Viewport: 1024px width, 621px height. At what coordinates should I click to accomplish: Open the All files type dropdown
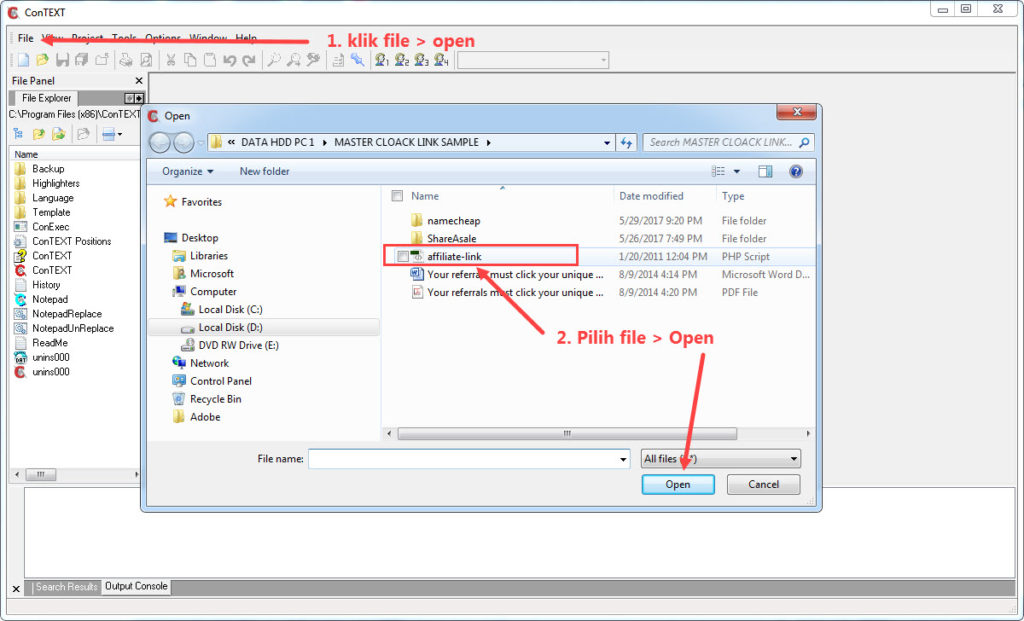(721, 459)
